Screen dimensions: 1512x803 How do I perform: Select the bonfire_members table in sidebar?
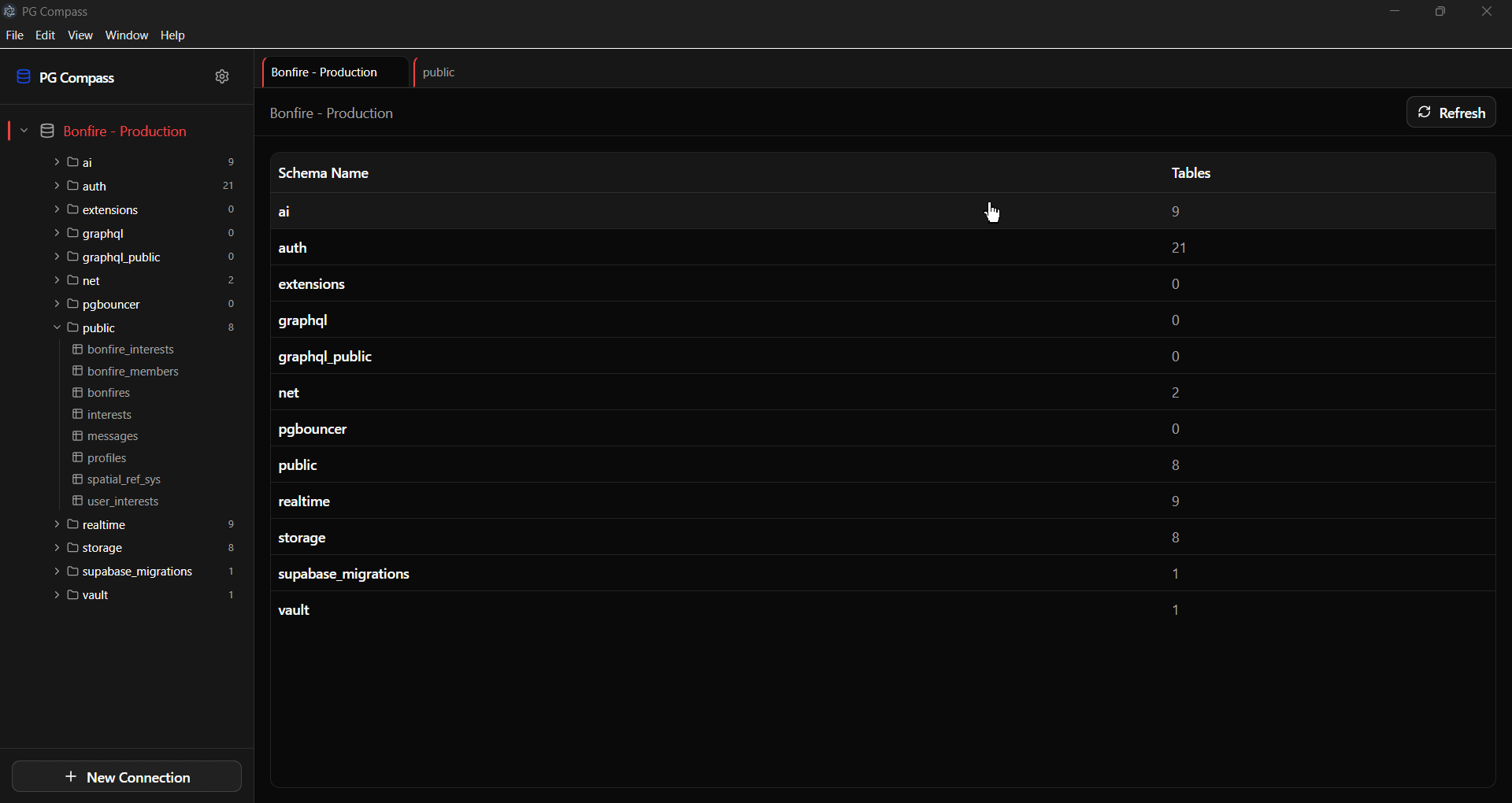pyautogui.click(x=133, y=372)
